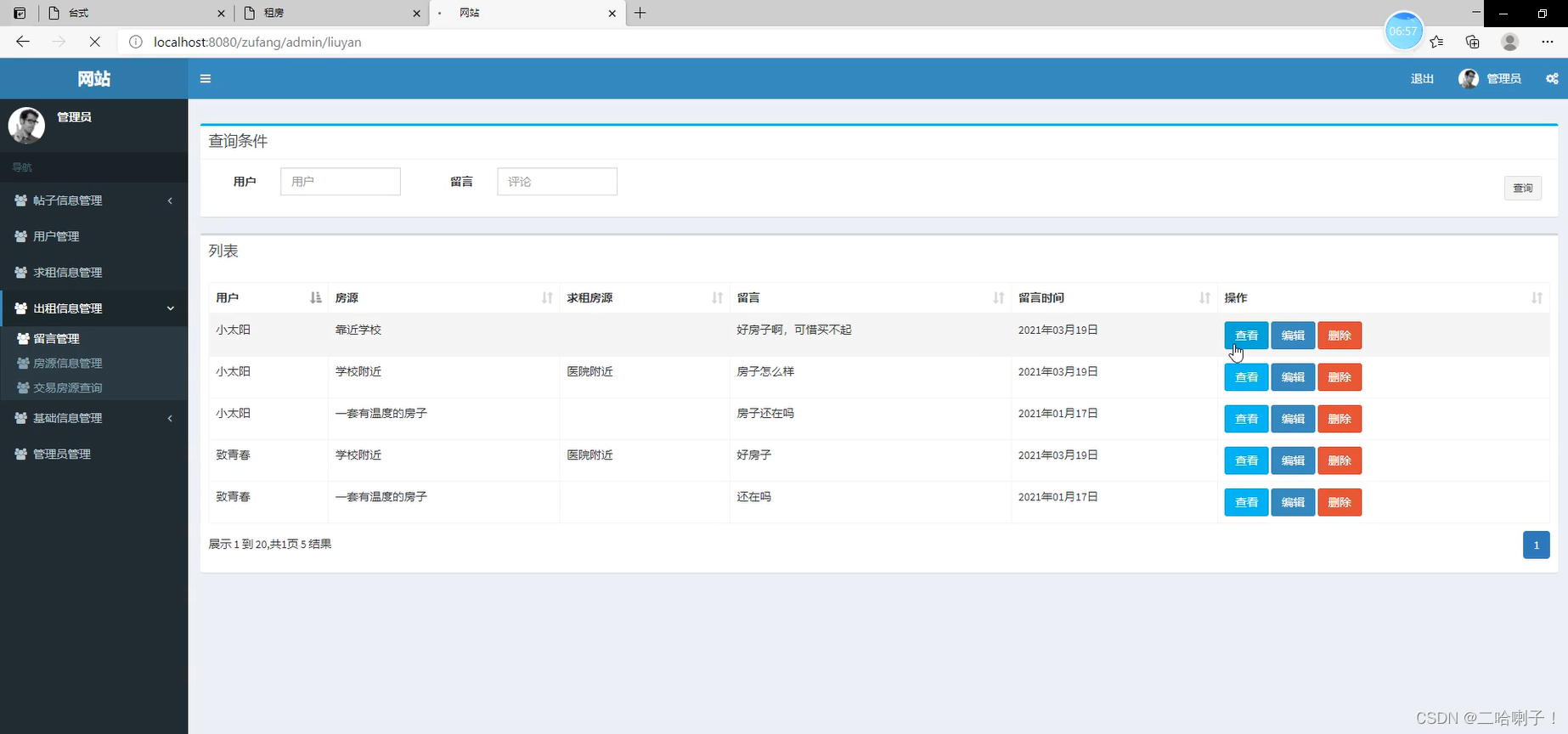
Task: View the 房子还在吗 message row
Action: 1246,419
